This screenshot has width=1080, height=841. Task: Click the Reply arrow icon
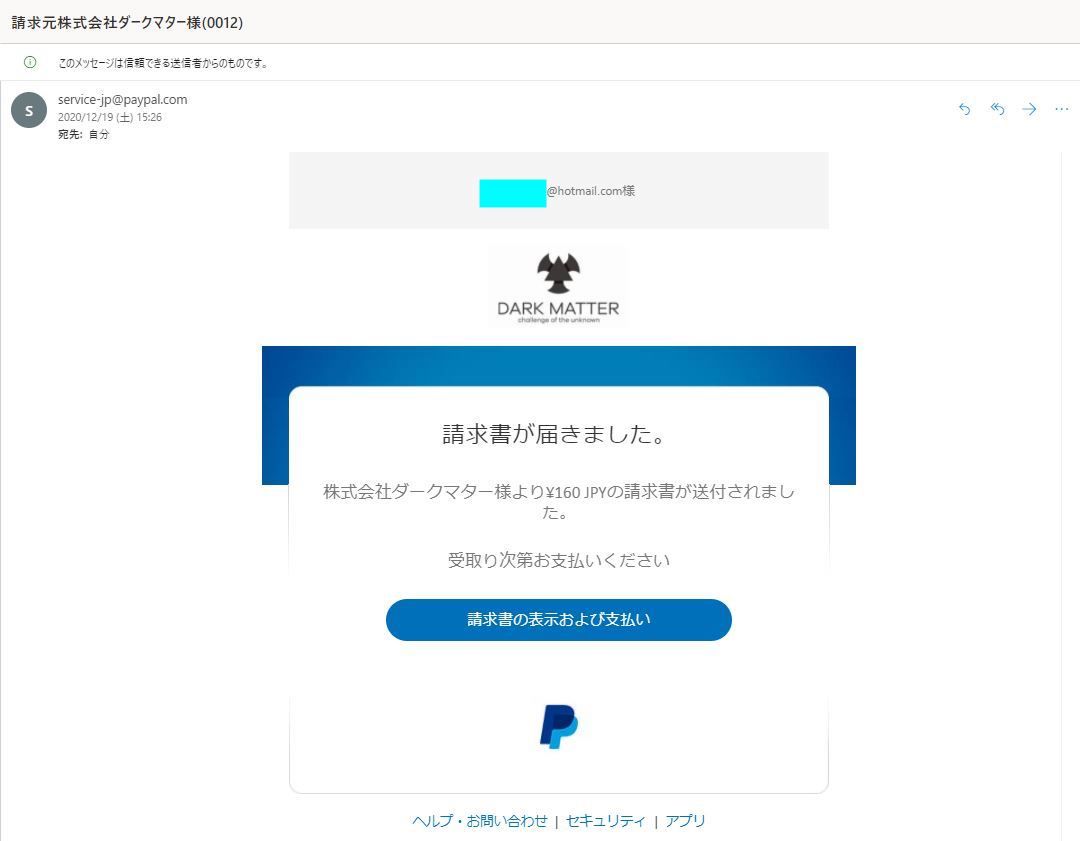point(964,109)
